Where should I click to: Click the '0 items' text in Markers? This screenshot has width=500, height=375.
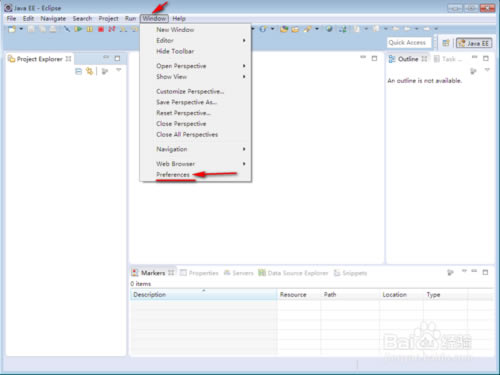141,284
